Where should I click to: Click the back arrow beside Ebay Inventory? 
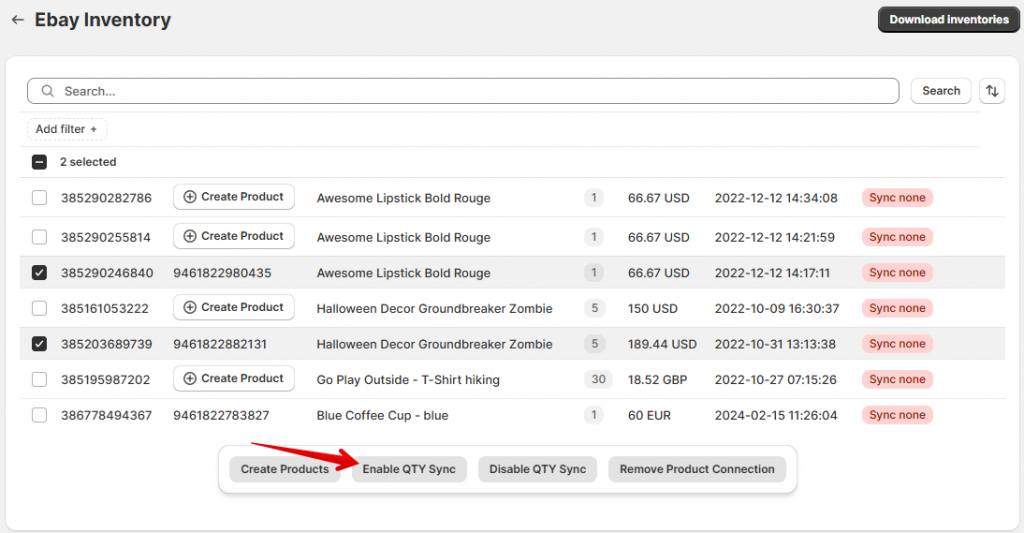tap(17, 20)
